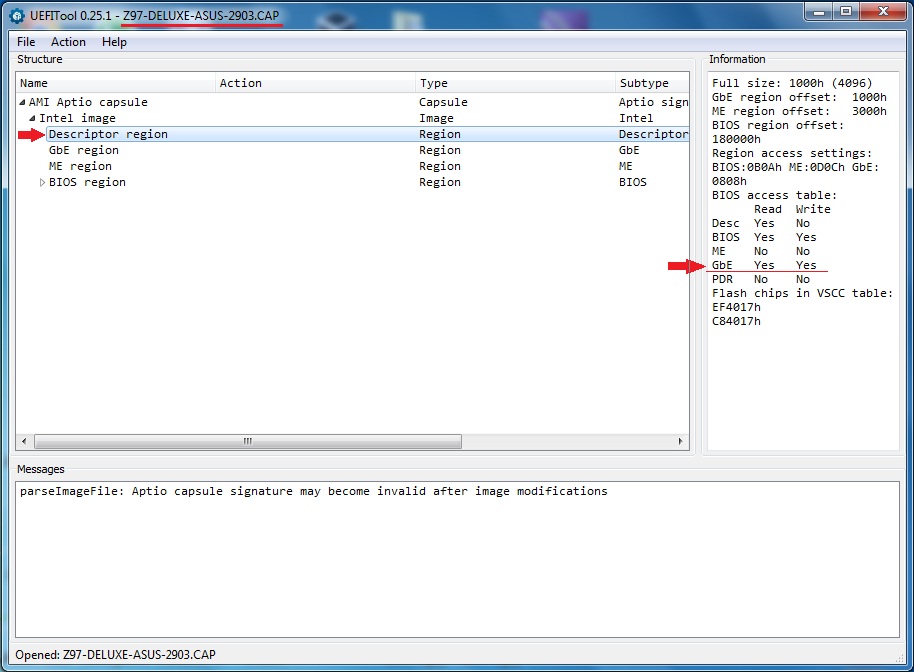Maximize the UEFITool window
The height and width of the screenshot is (672, 914).
pyautogui.click(x=846, y=12)
